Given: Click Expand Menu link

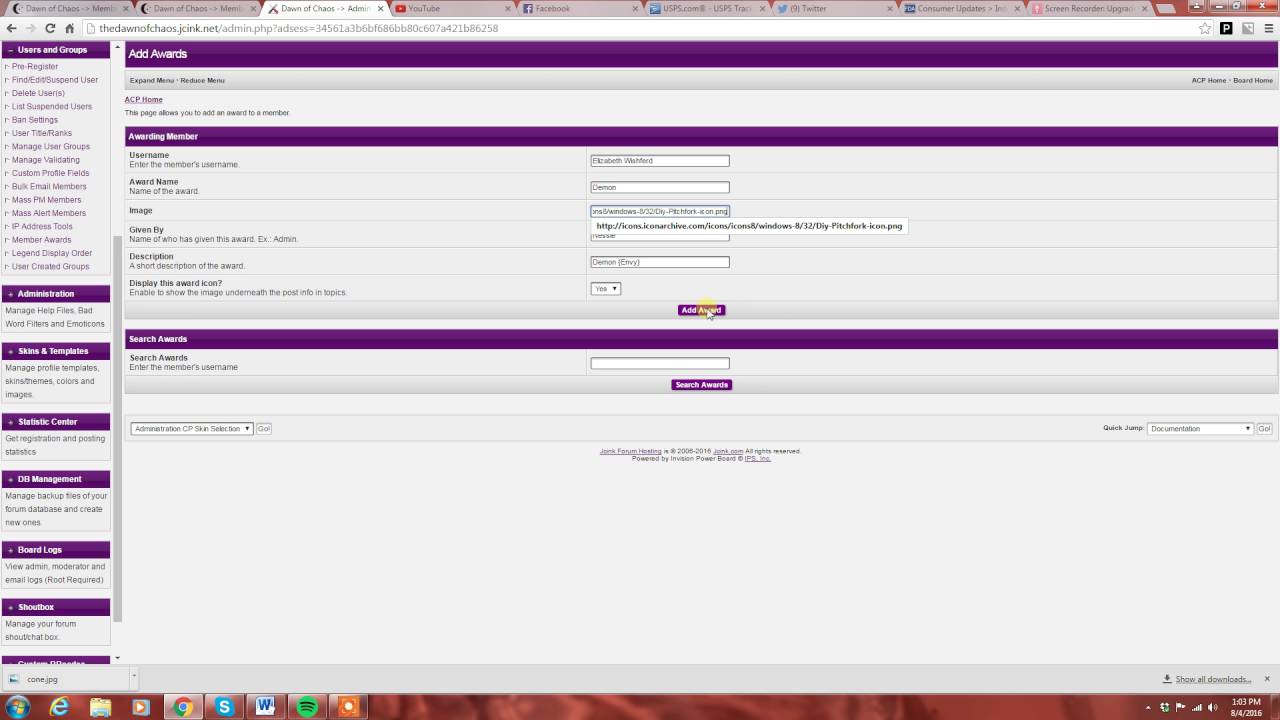Looking at the screenshot, I should coord(152,80).
